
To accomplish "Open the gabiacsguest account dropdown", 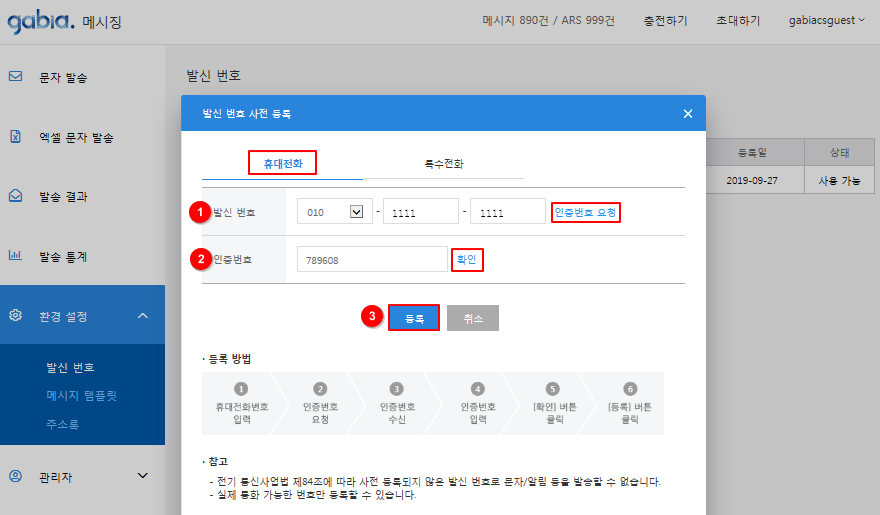I will 826,20.
